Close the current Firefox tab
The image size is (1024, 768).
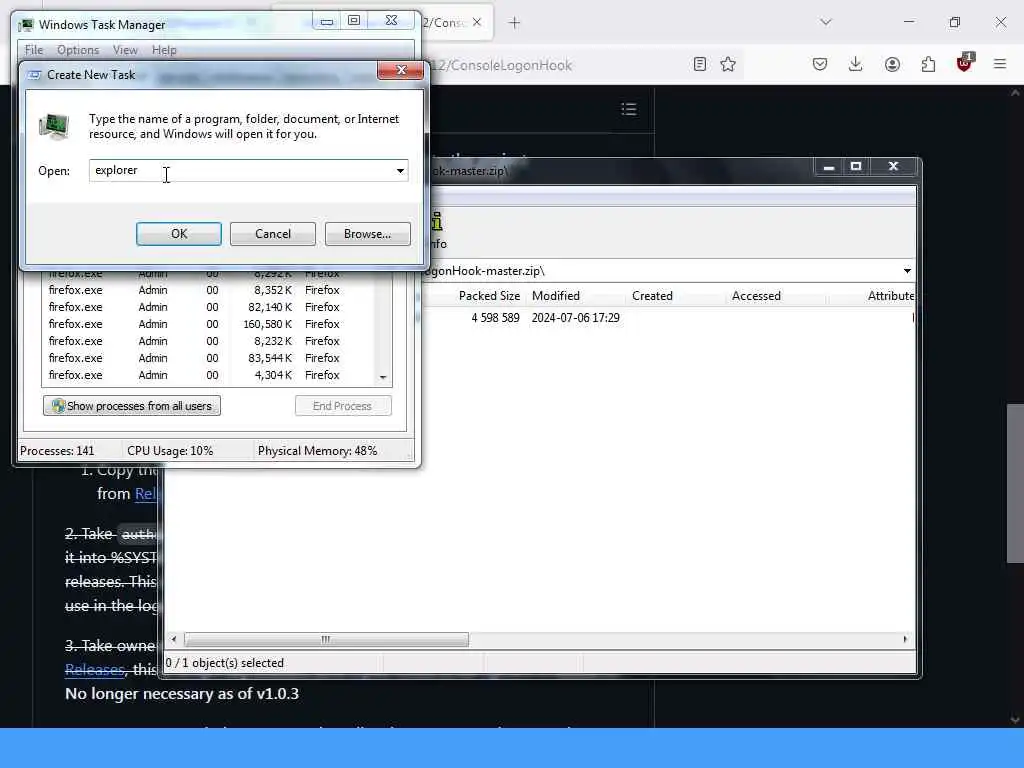[x=477, y=22]
